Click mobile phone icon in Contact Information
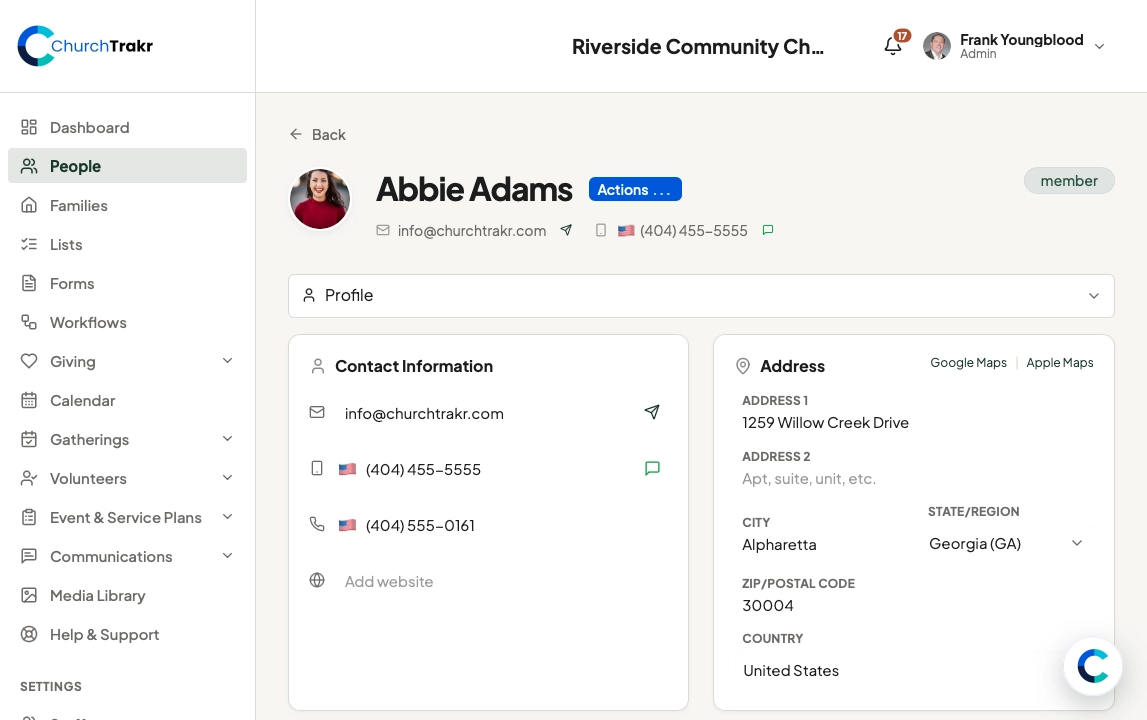 click(317, 468)
